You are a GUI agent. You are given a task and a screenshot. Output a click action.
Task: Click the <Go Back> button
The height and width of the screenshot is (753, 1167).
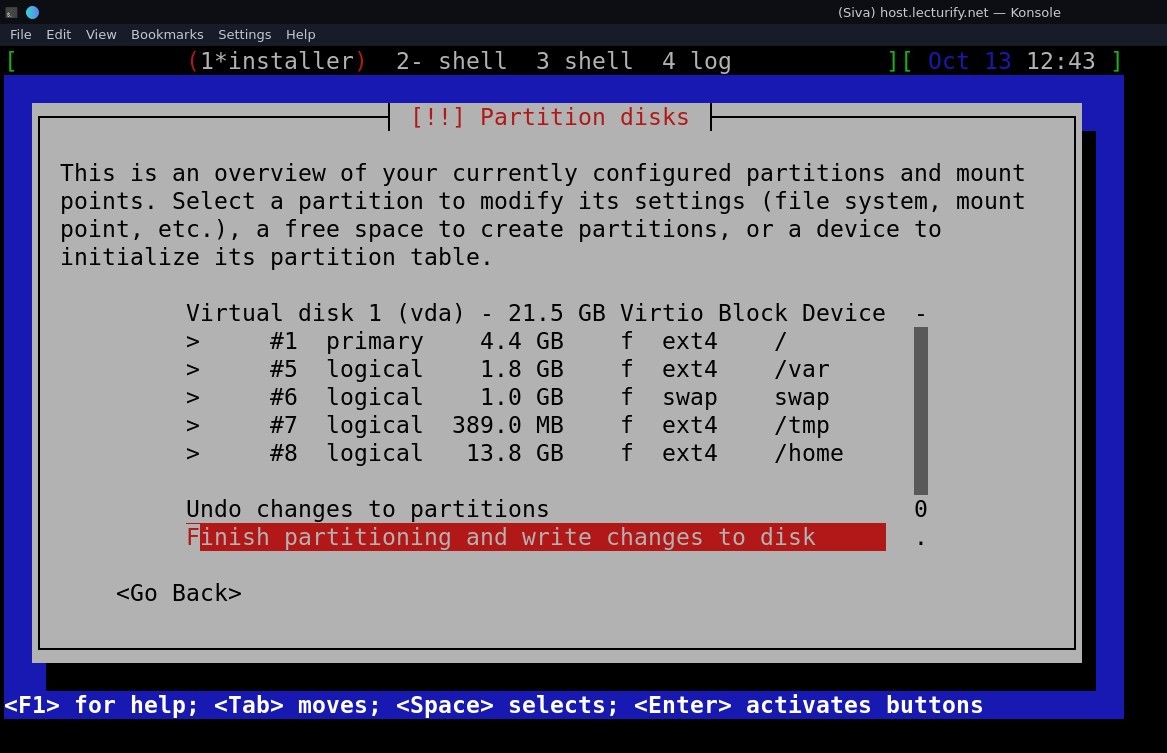pyautogui.click(x=179, y=593)
